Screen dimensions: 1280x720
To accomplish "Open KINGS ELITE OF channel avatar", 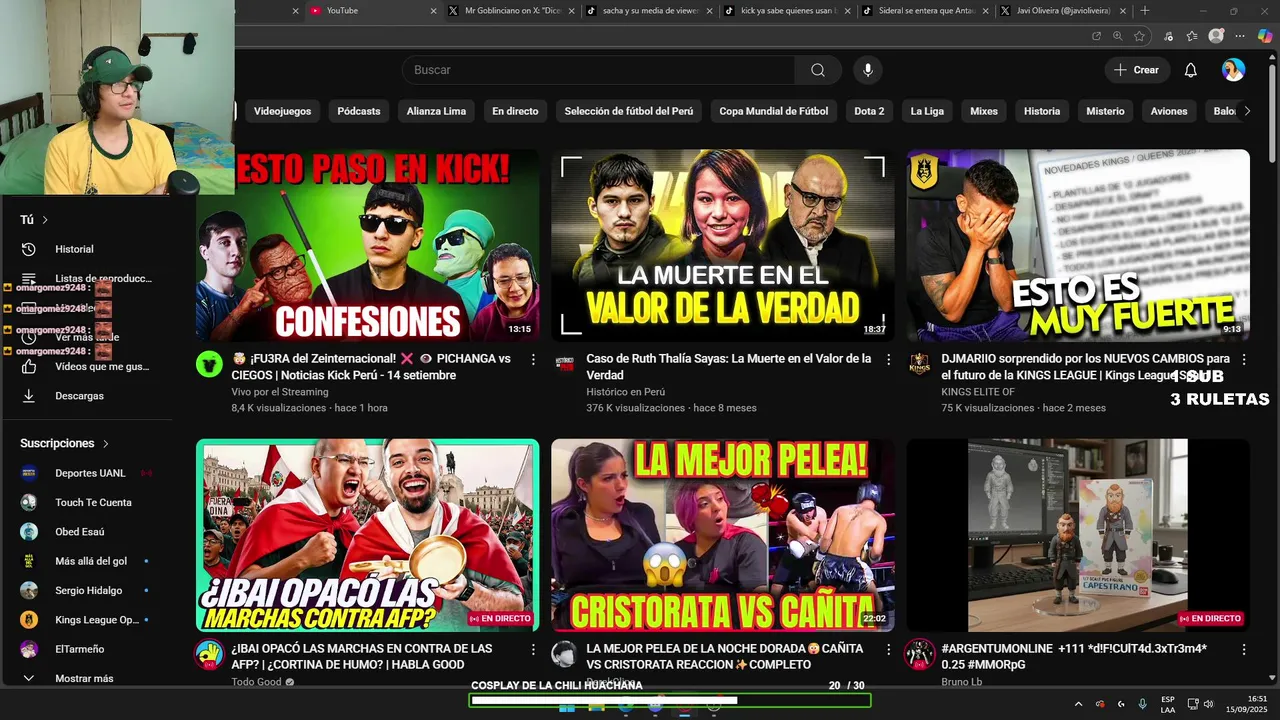I will [x=920, y=364].
